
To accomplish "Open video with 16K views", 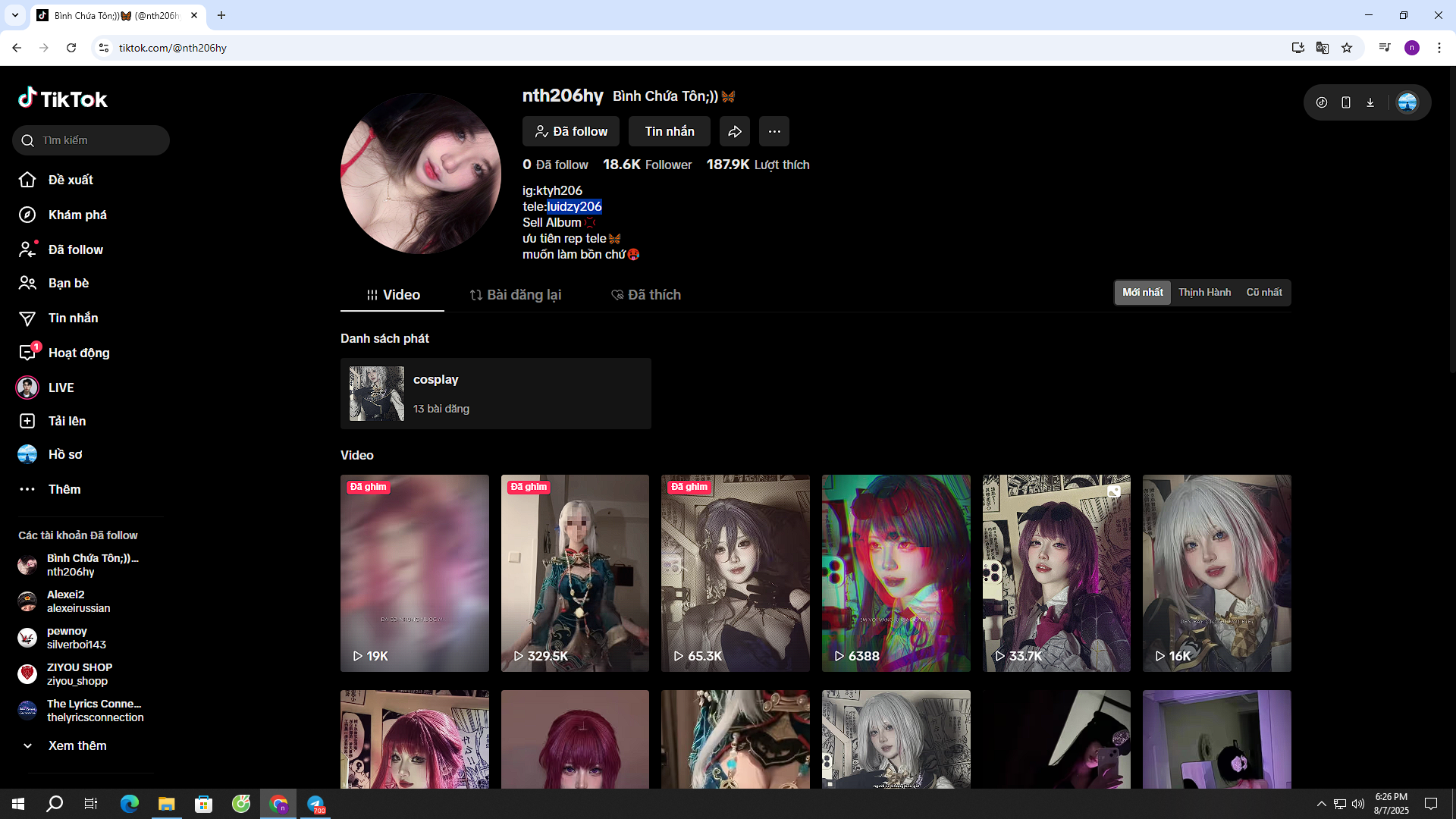I will click(x=1217, y=573).
